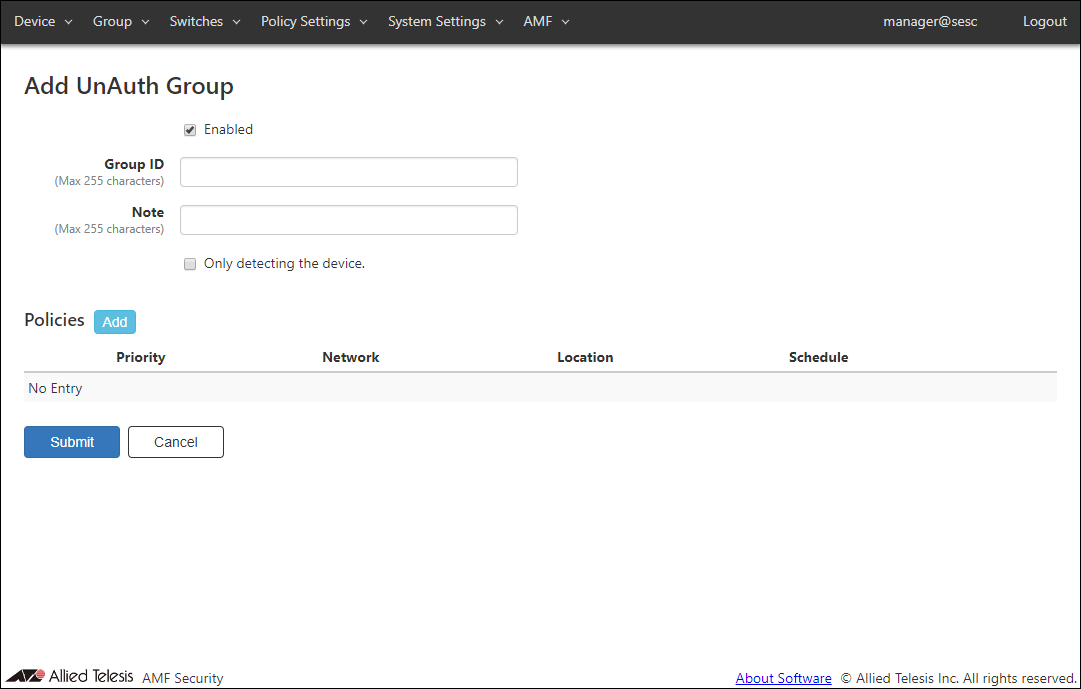Log out using Logout link

[1044, 22]
